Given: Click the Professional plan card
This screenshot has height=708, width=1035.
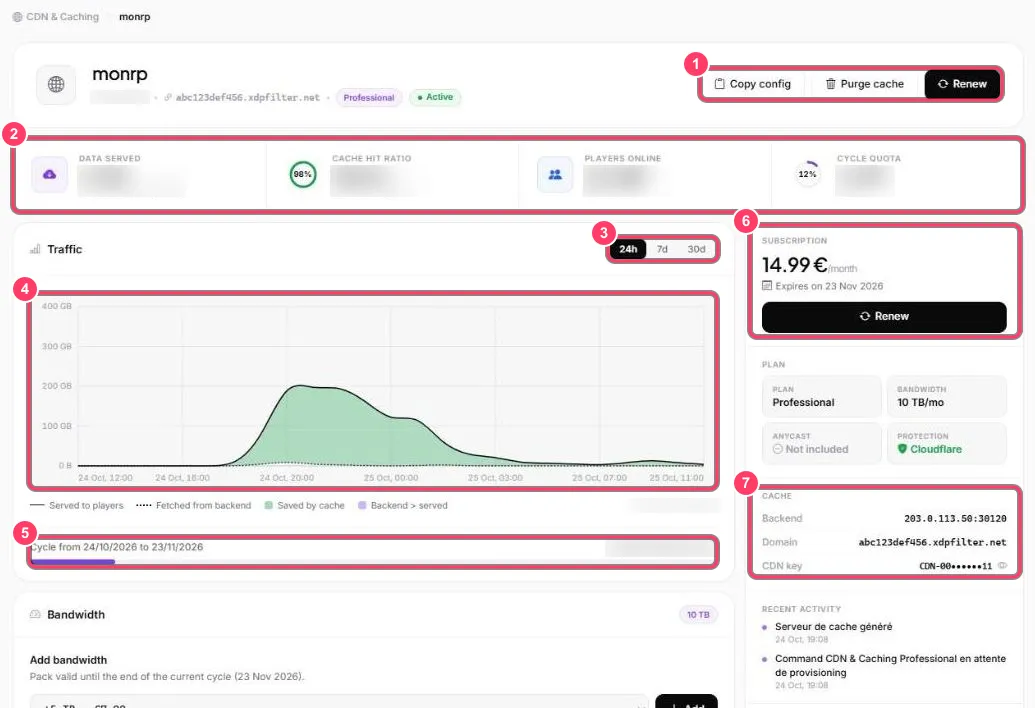Looking at the screenshot, I should (x=822, y=397).
